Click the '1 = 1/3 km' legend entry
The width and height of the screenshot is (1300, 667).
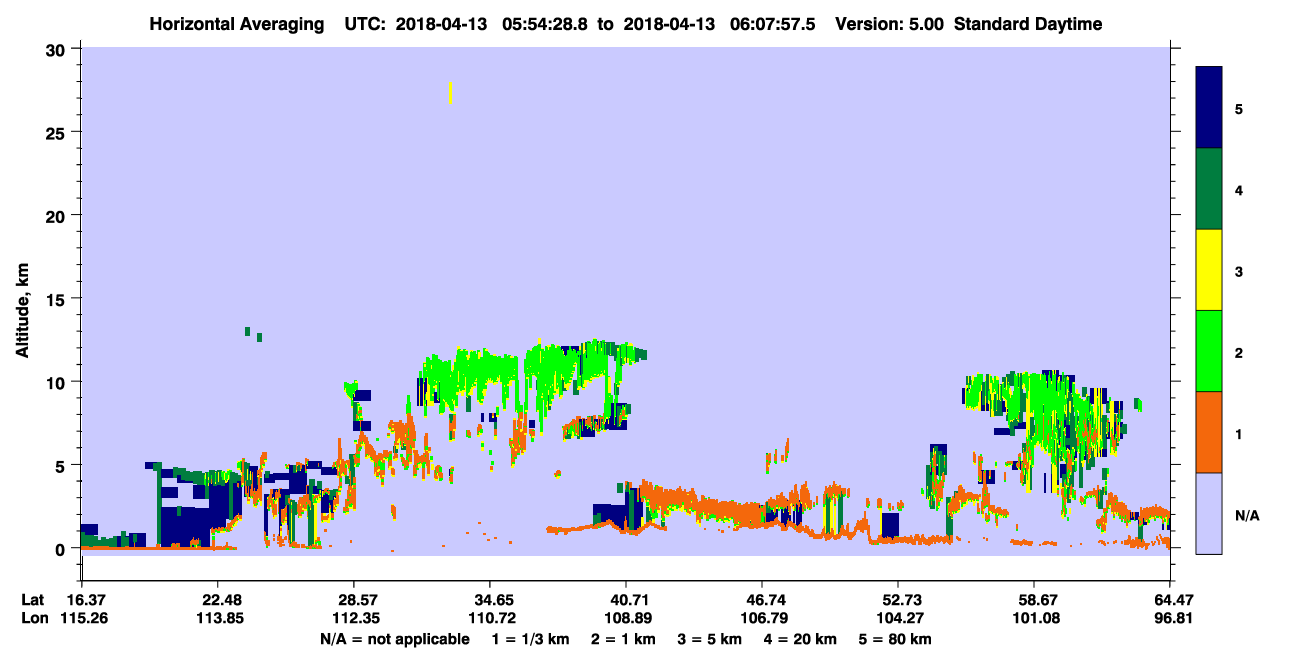(531, 639)
